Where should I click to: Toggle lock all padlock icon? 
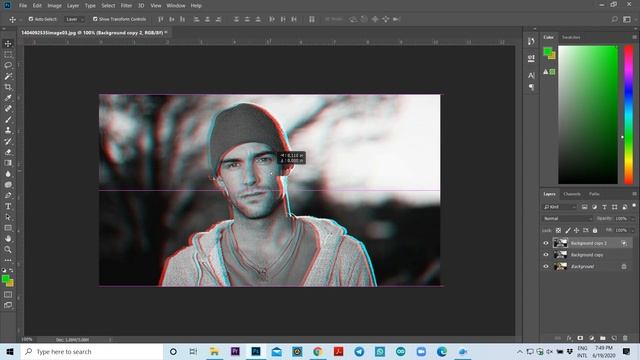click(x=595, y=231)
